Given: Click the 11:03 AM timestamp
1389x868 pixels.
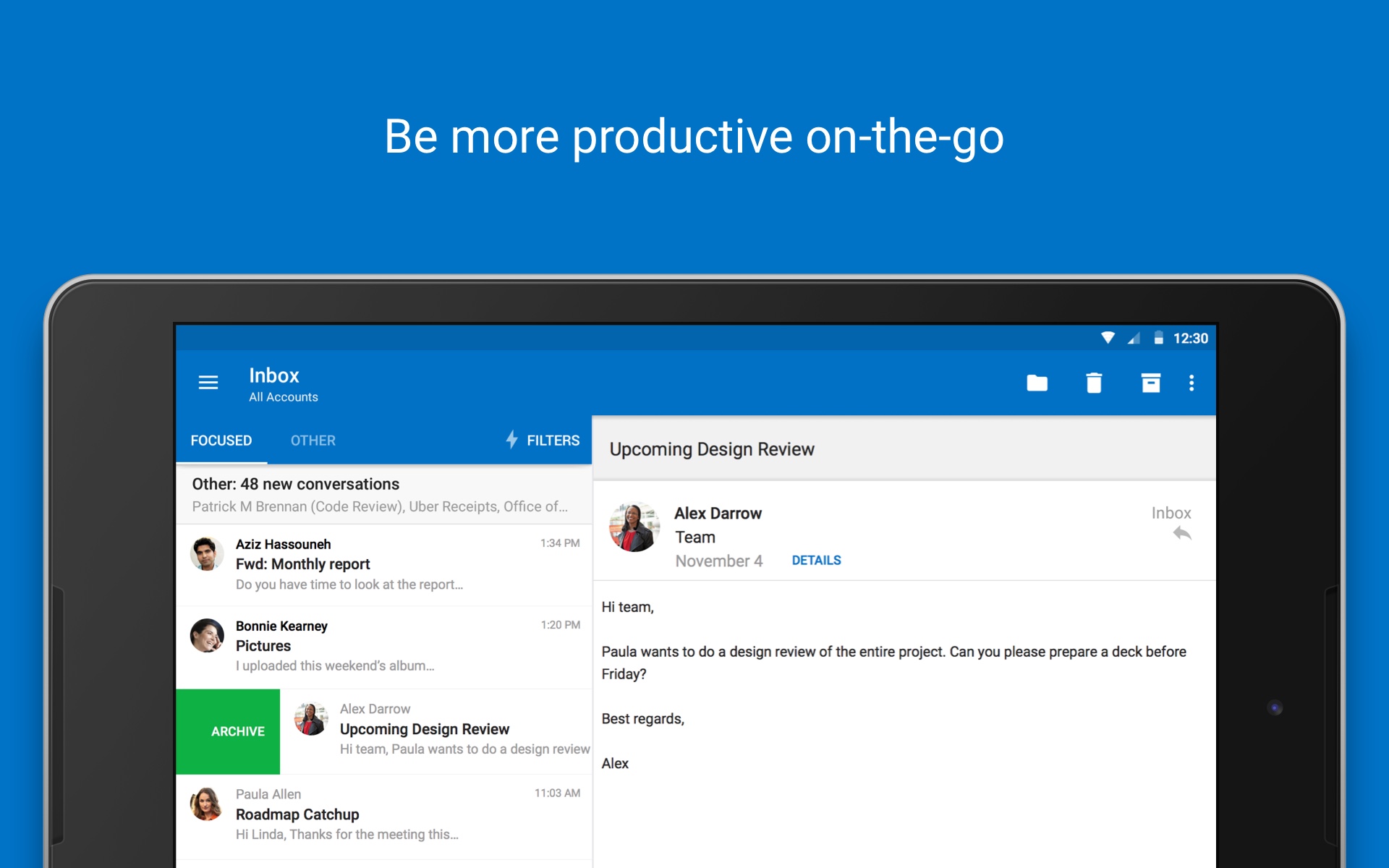Looking at the screenshot, I should 557,793.
